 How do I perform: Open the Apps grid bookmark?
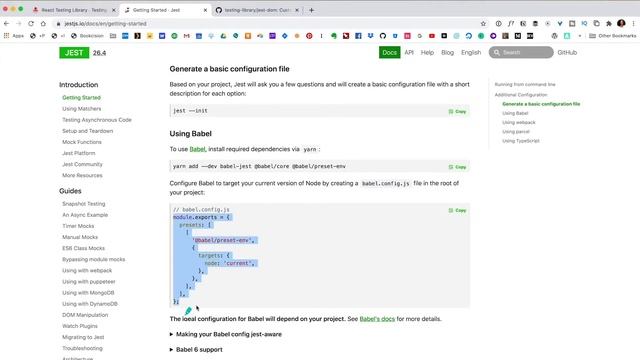(14, 36)
